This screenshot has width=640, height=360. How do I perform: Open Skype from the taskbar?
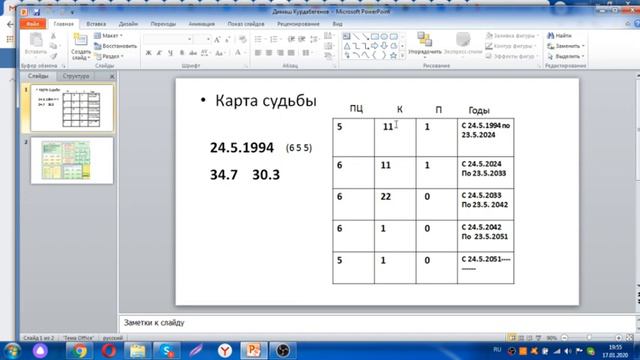167,351
